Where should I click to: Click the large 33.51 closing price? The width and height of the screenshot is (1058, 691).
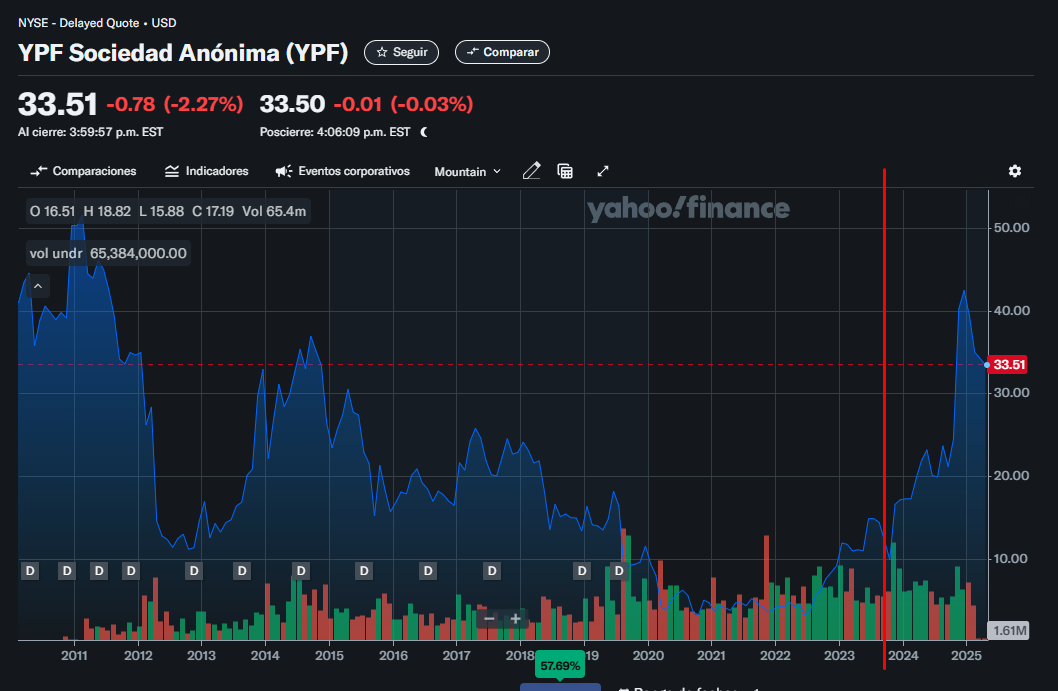(58, 105)
